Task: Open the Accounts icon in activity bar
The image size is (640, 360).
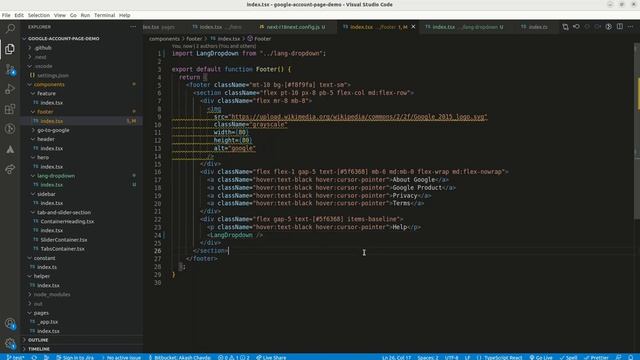Action: (10, 324)
